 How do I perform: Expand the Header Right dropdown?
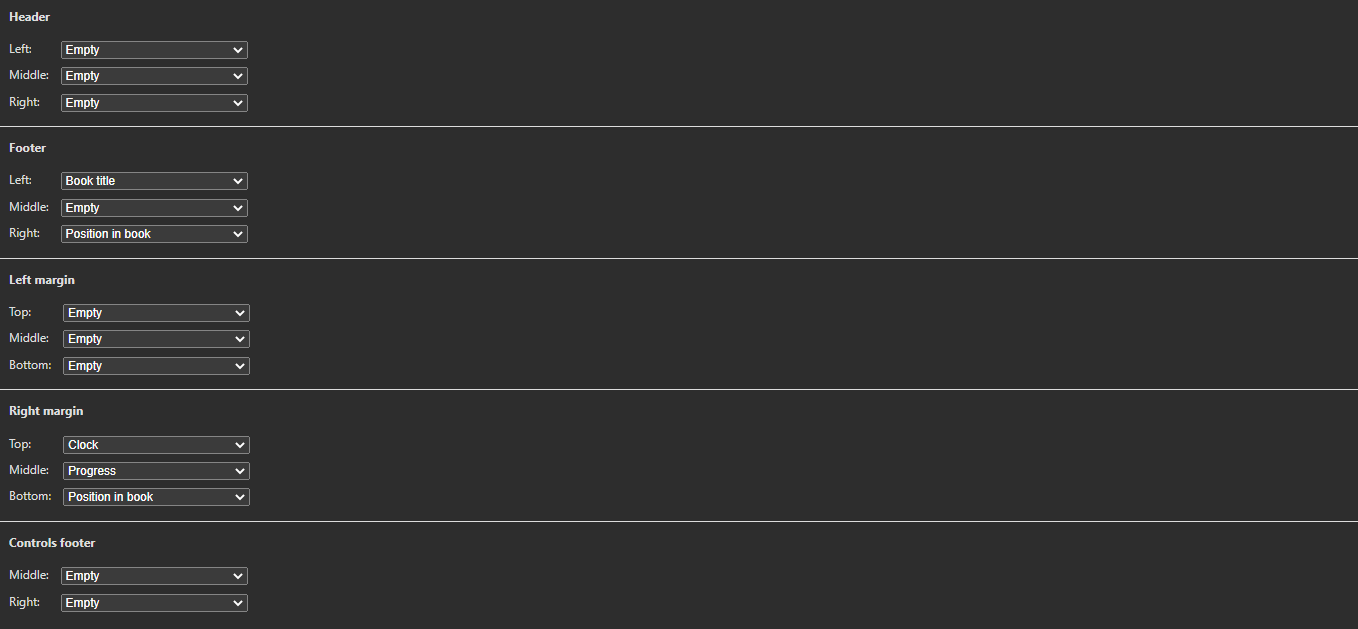pyautogui.click(x=154, y=103)
